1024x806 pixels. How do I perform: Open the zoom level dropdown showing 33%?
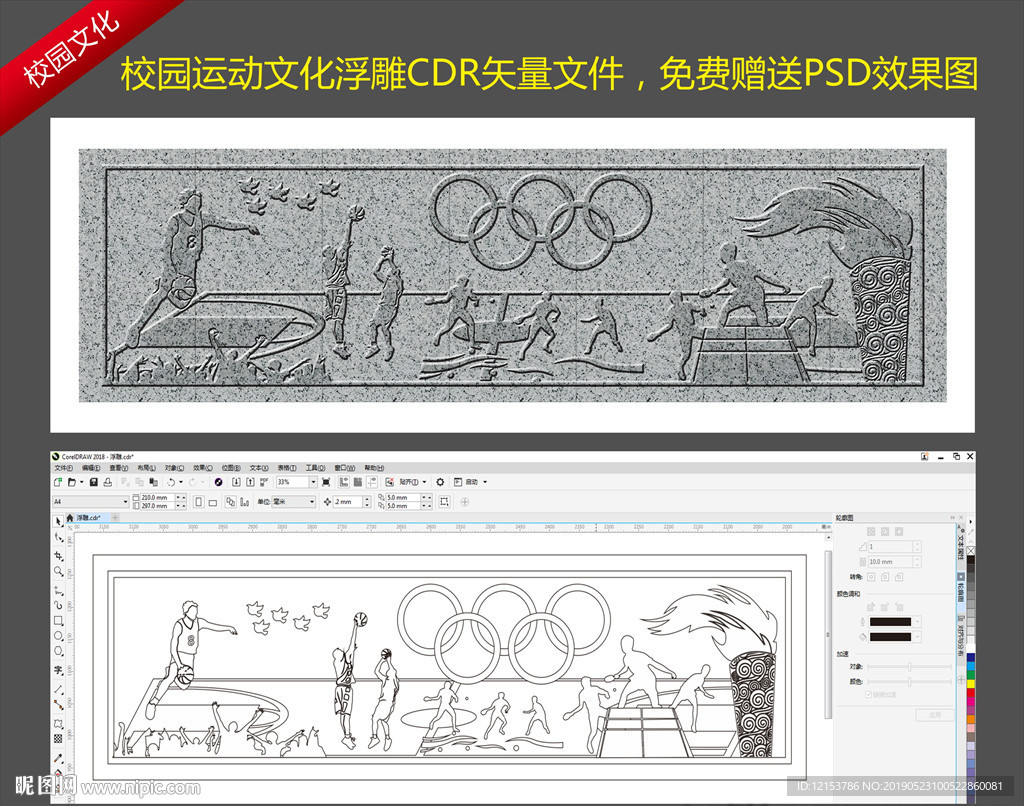(313, 482)
